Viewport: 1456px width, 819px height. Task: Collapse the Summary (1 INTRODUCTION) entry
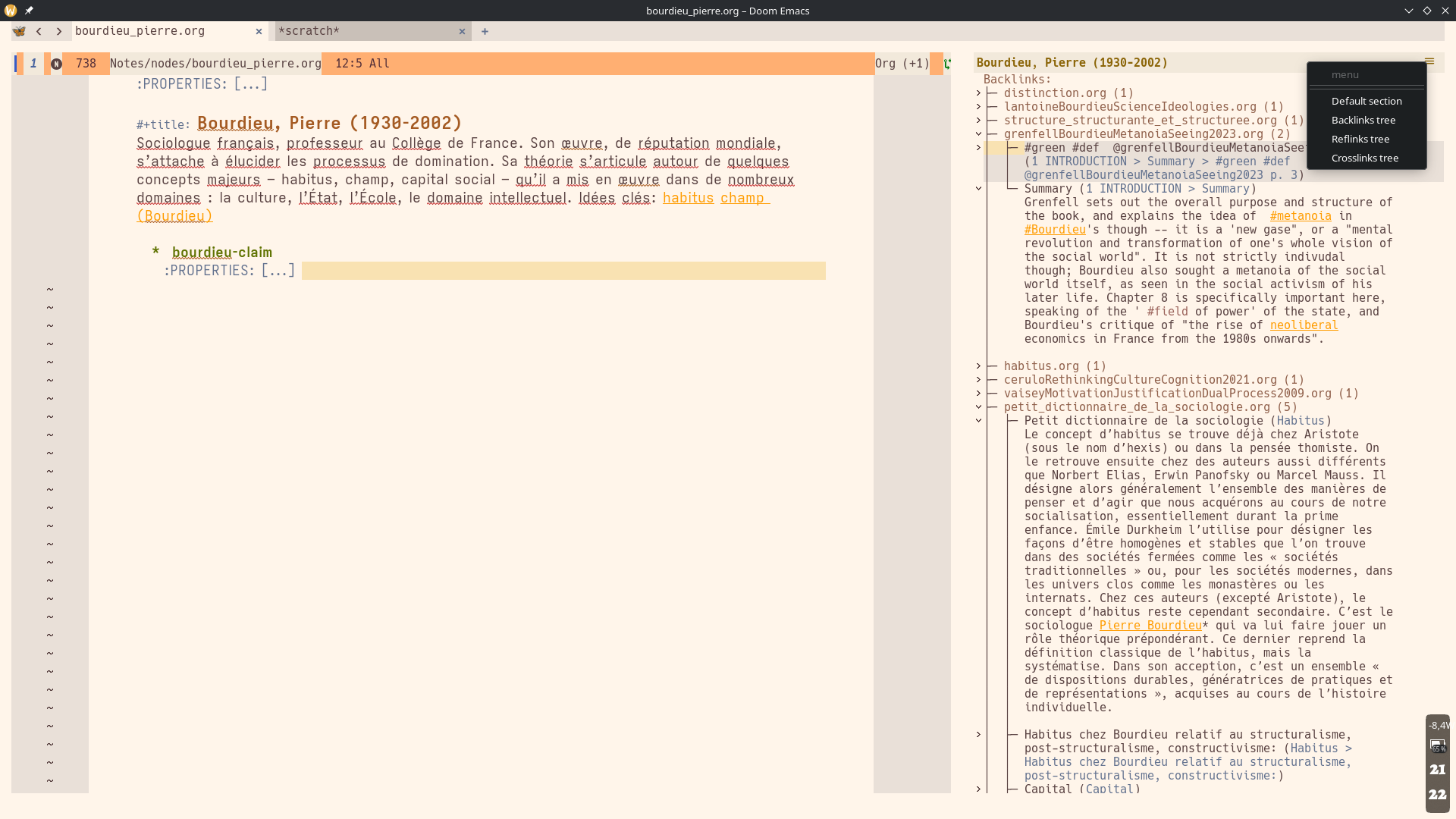[978, 189]
